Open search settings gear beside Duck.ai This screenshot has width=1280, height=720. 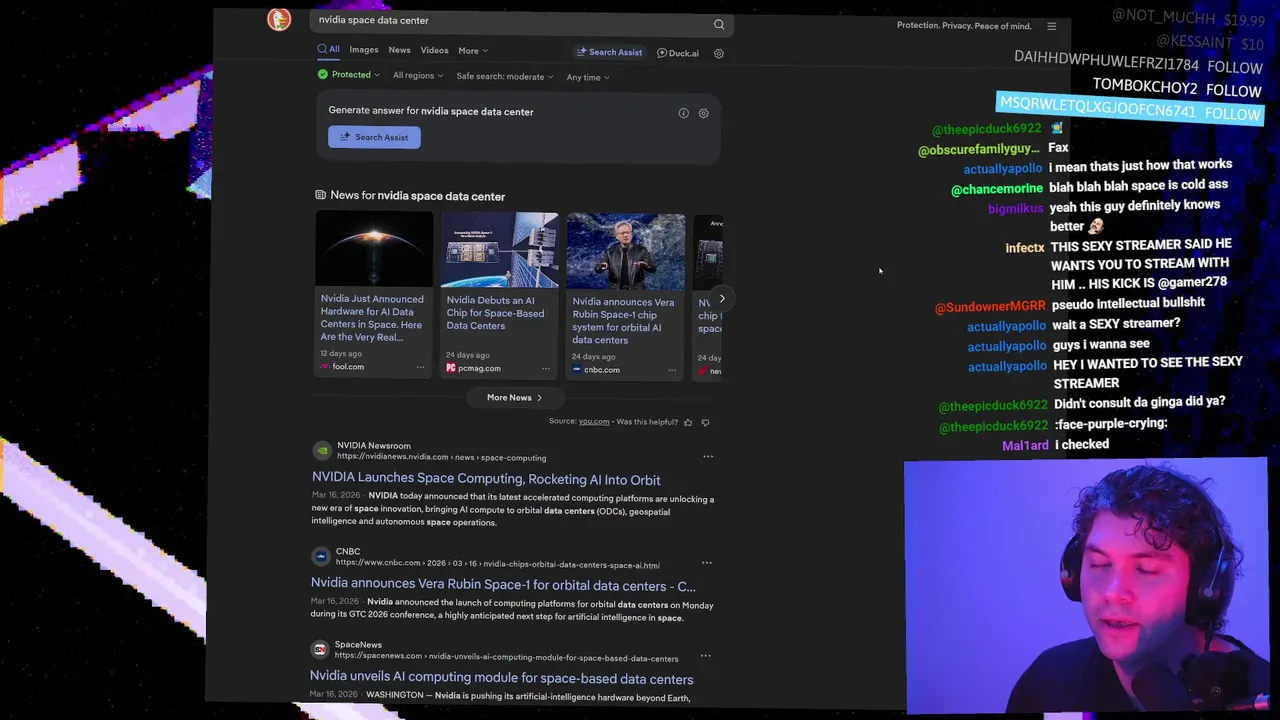(718, 53)
